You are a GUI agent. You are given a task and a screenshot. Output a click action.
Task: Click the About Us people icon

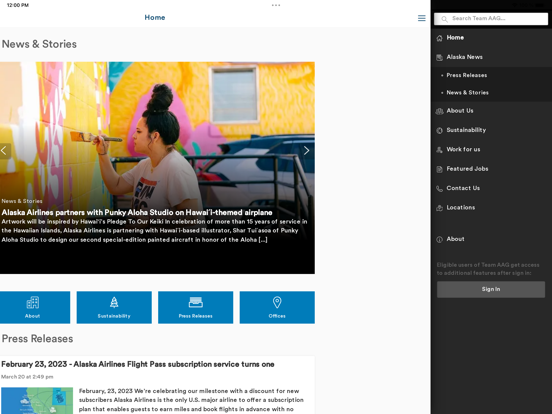pyautogui.click(x=439, y=111)
